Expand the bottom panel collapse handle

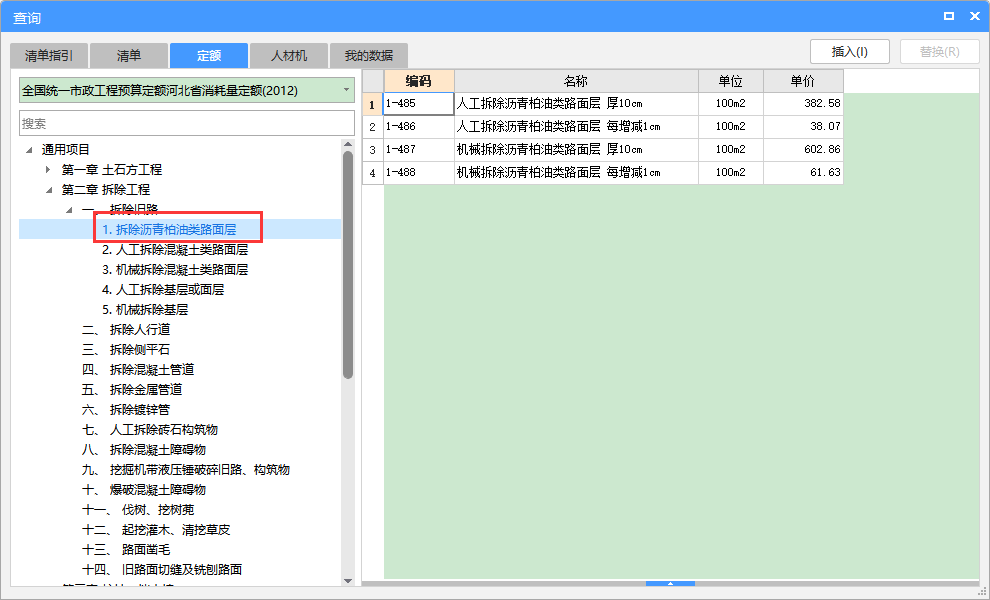(x=671, y=584)
